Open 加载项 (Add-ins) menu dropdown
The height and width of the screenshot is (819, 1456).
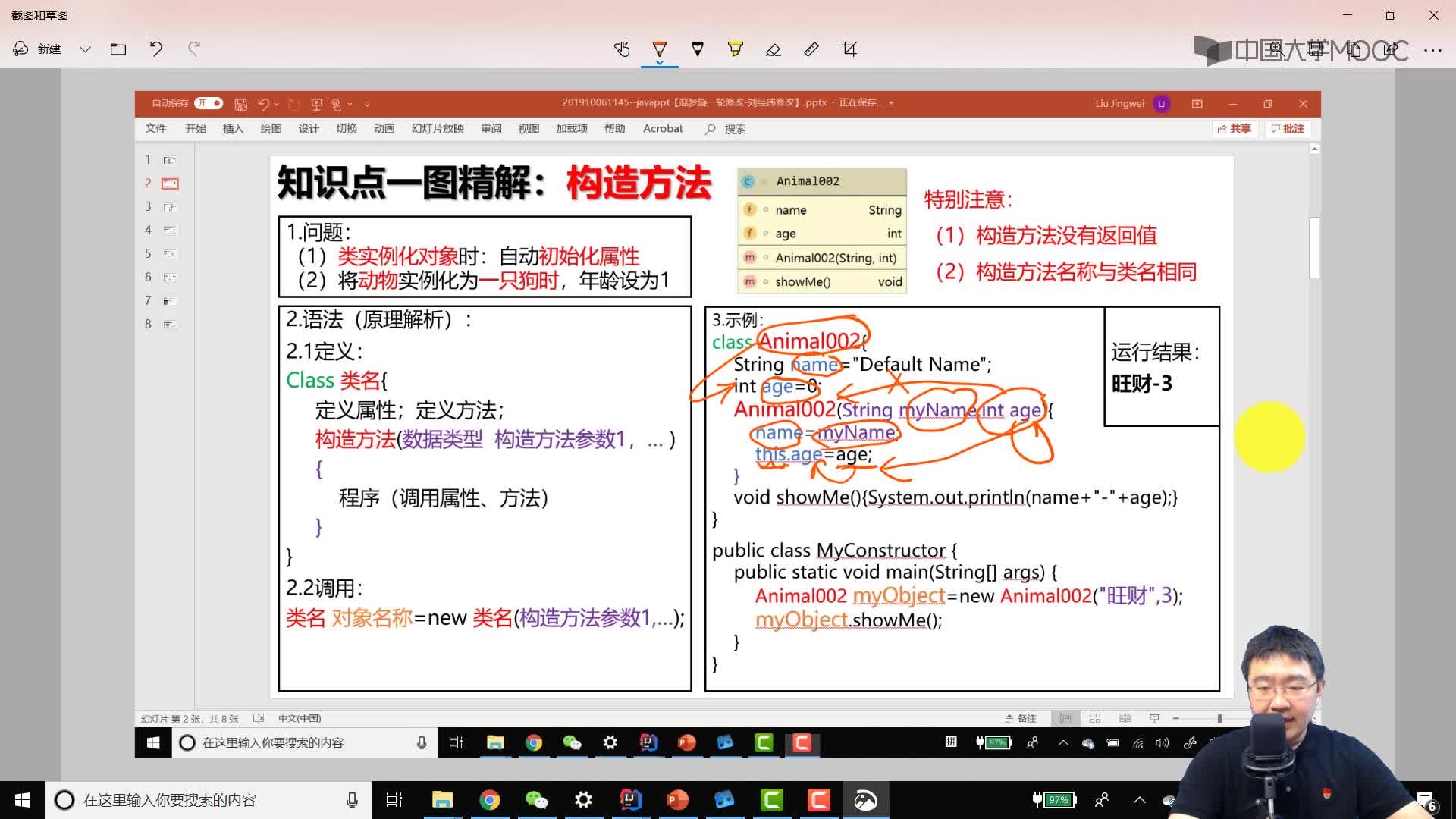click(x=571, y=128)
